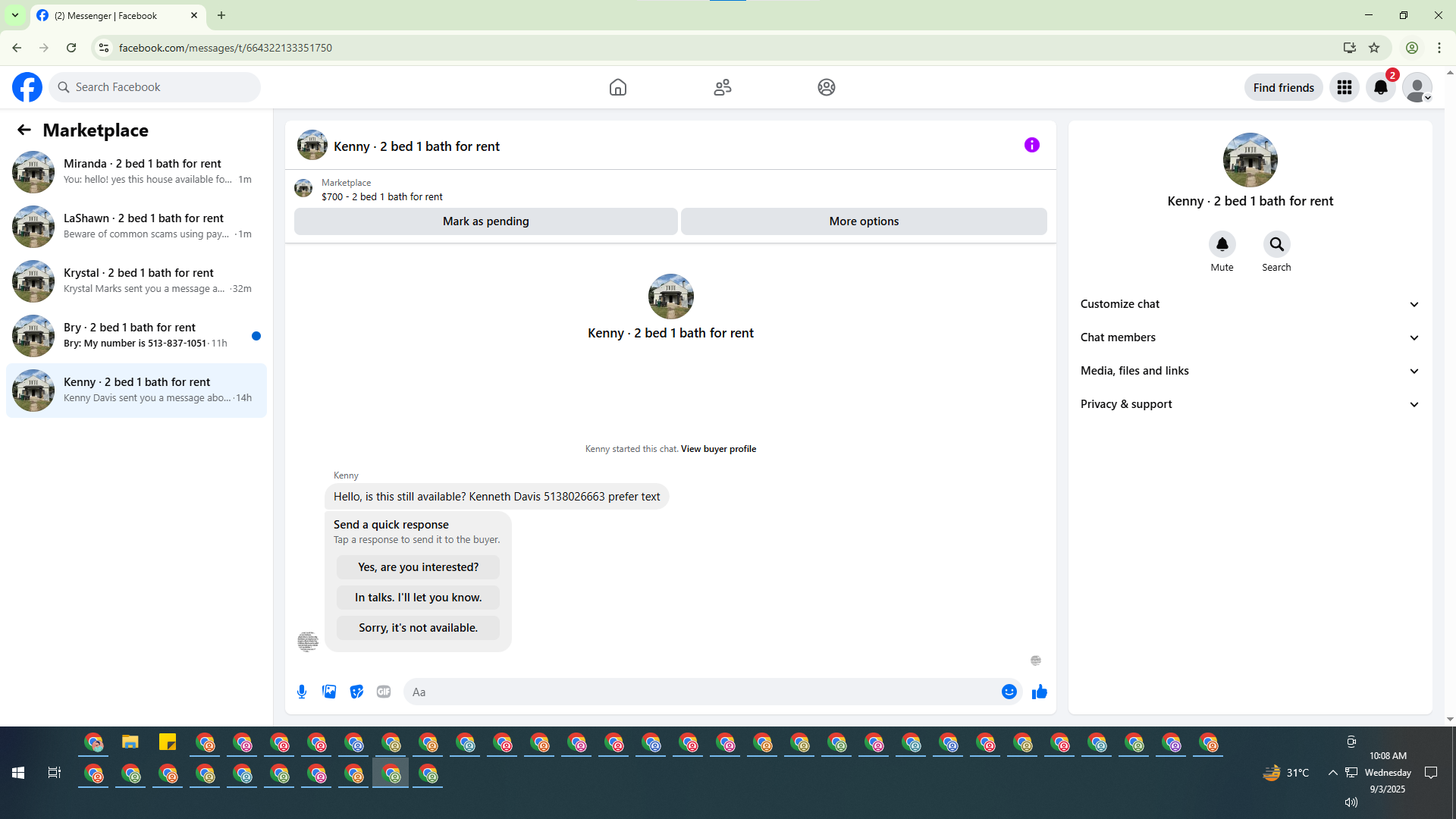This screenshot has height=819, width=1456.
Task: Click the taskbar clock and date
Action: click(1388, 773)
